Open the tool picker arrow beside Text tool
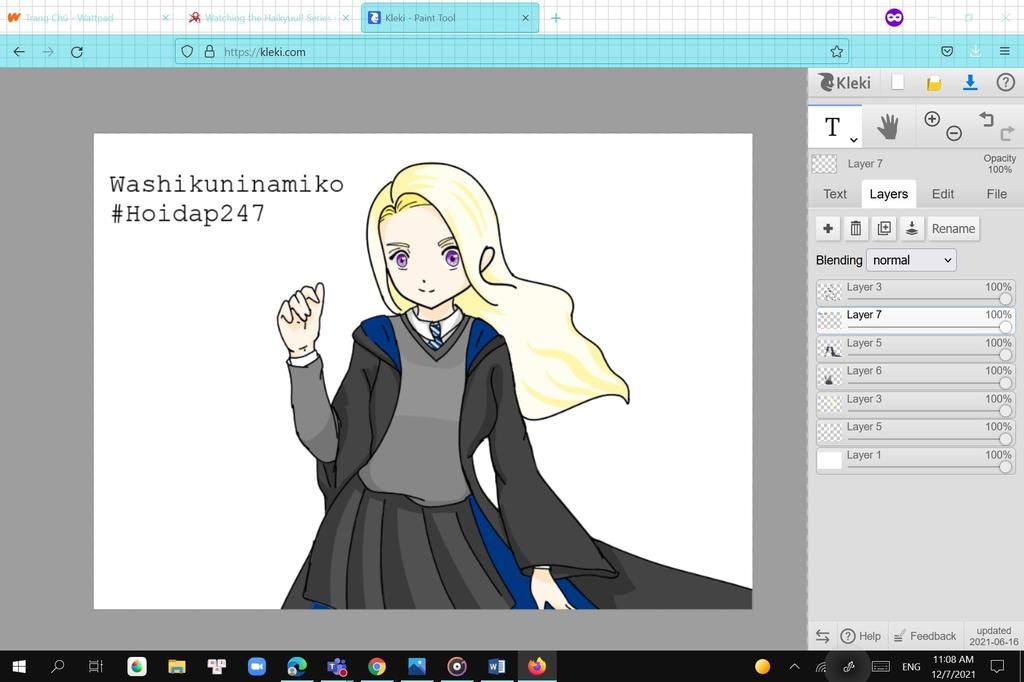Image resolution: width=1024 pixels, height=682 pixels. [x=854, y=140]
